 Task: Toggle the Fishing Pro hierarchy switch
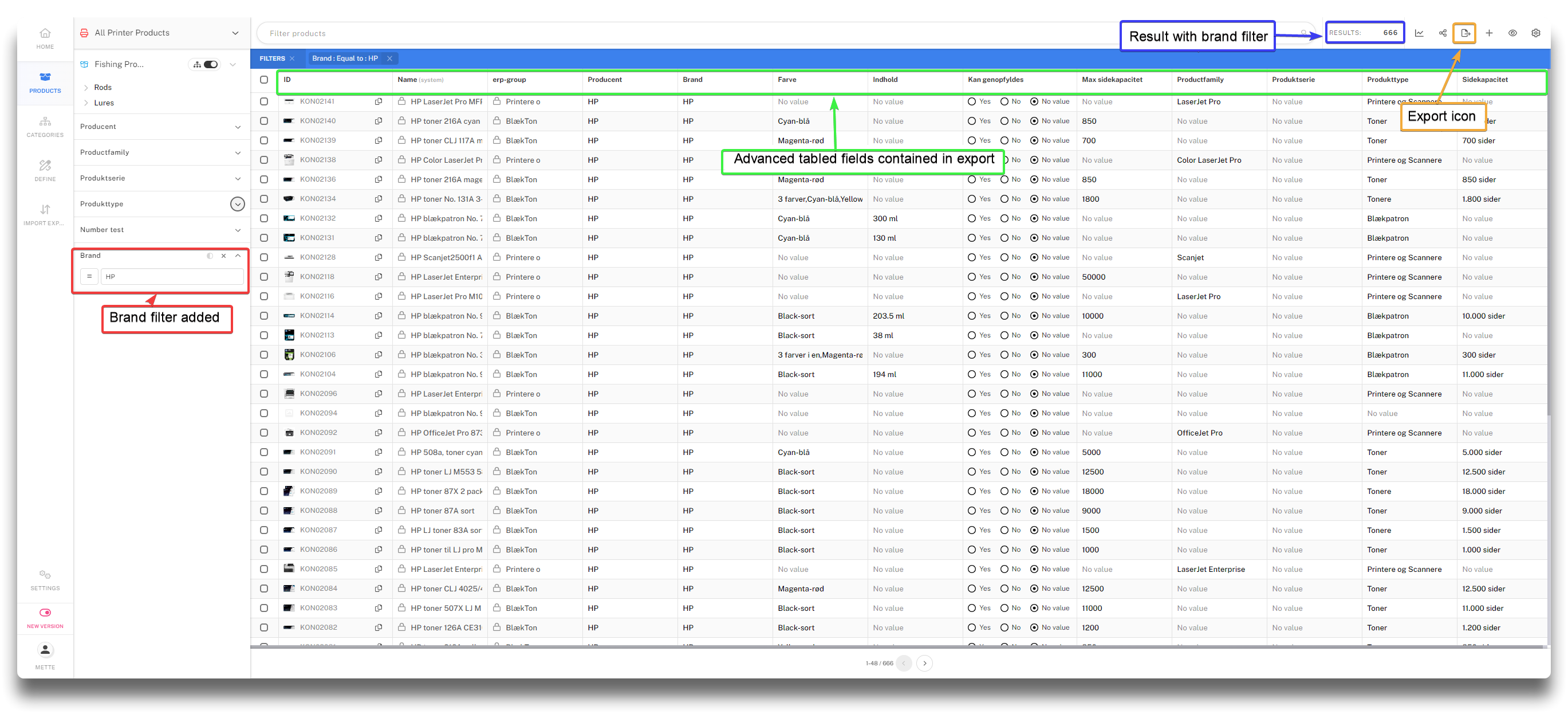pyautogui.click(x=211, y=65)
